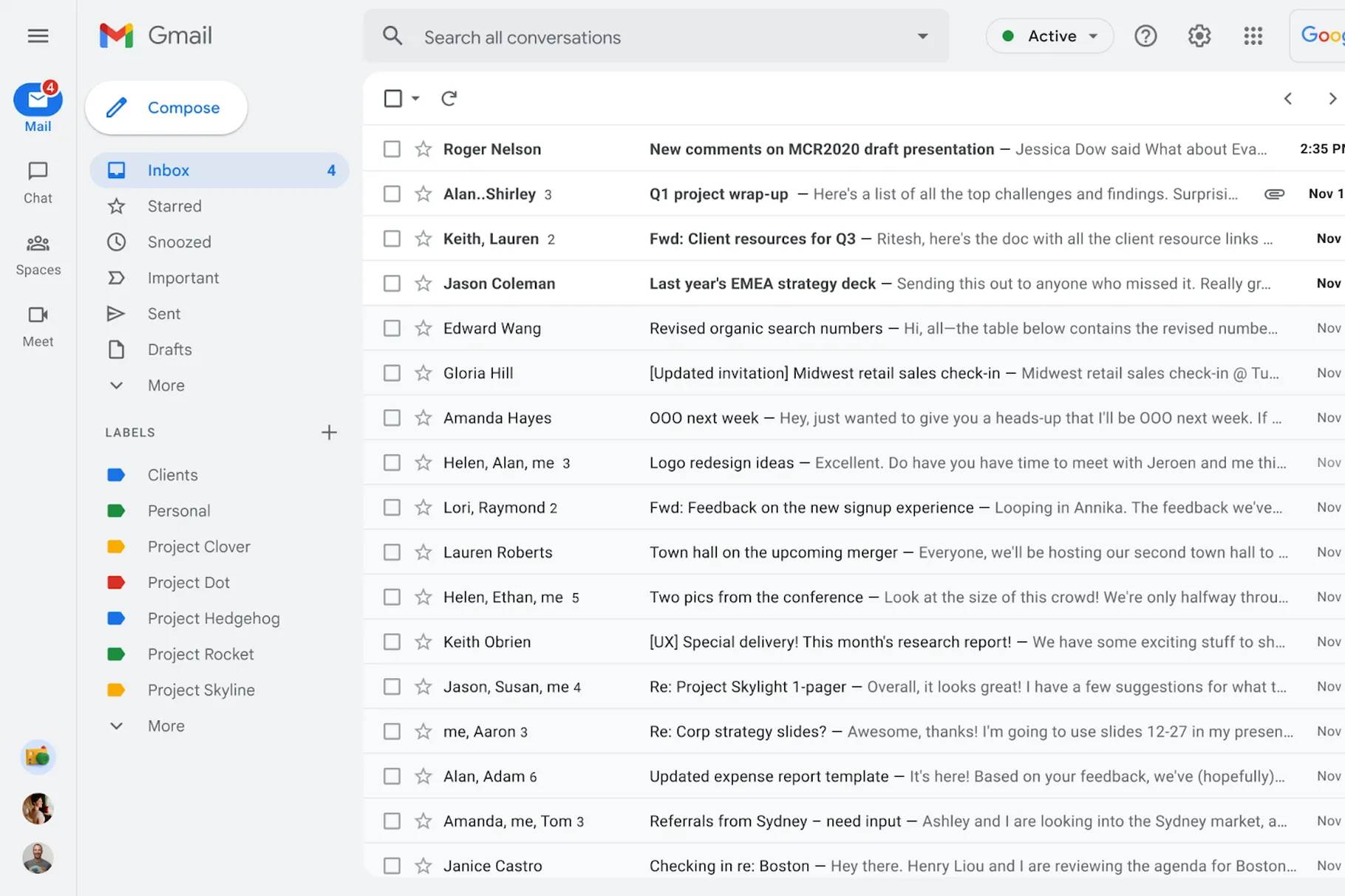Open the attachment on Alan..Shirley's Q1 wrap-up email

(x=1274, y=194)
